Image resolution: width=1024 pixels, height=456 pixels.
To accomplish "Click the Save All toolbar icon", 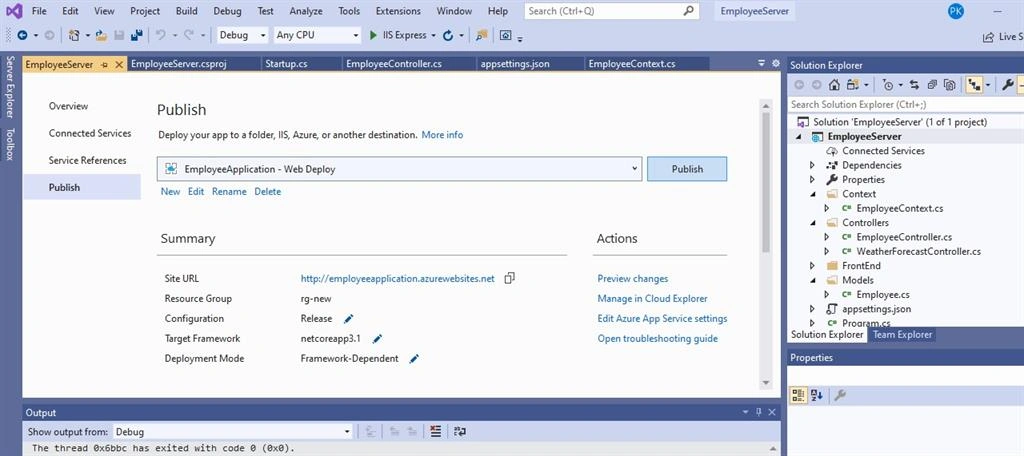I will pyautogui.click(x=136, y=35).
